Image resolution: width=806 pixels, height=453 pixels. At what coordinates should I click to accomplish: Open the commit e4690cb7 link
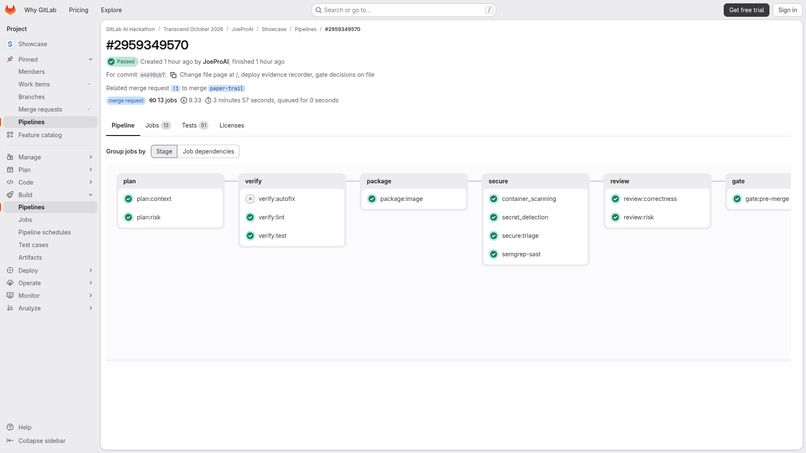153,75
